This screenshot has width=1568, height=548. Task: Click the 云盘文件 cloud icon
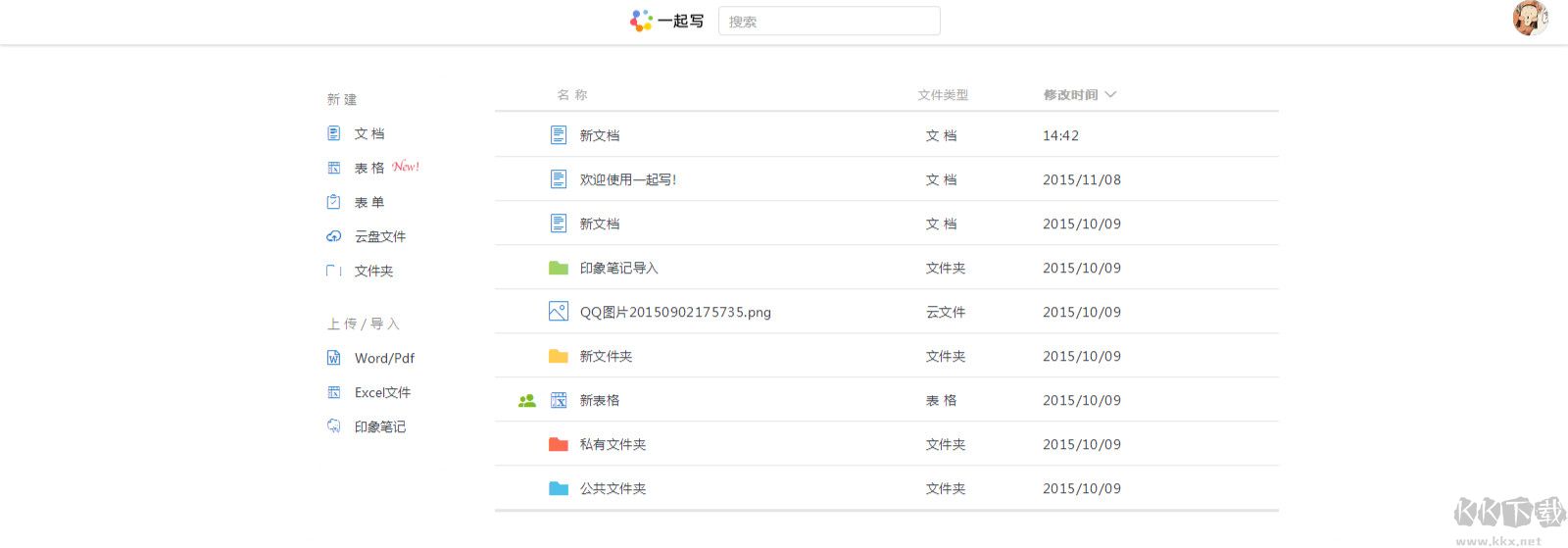click(333, 236)
